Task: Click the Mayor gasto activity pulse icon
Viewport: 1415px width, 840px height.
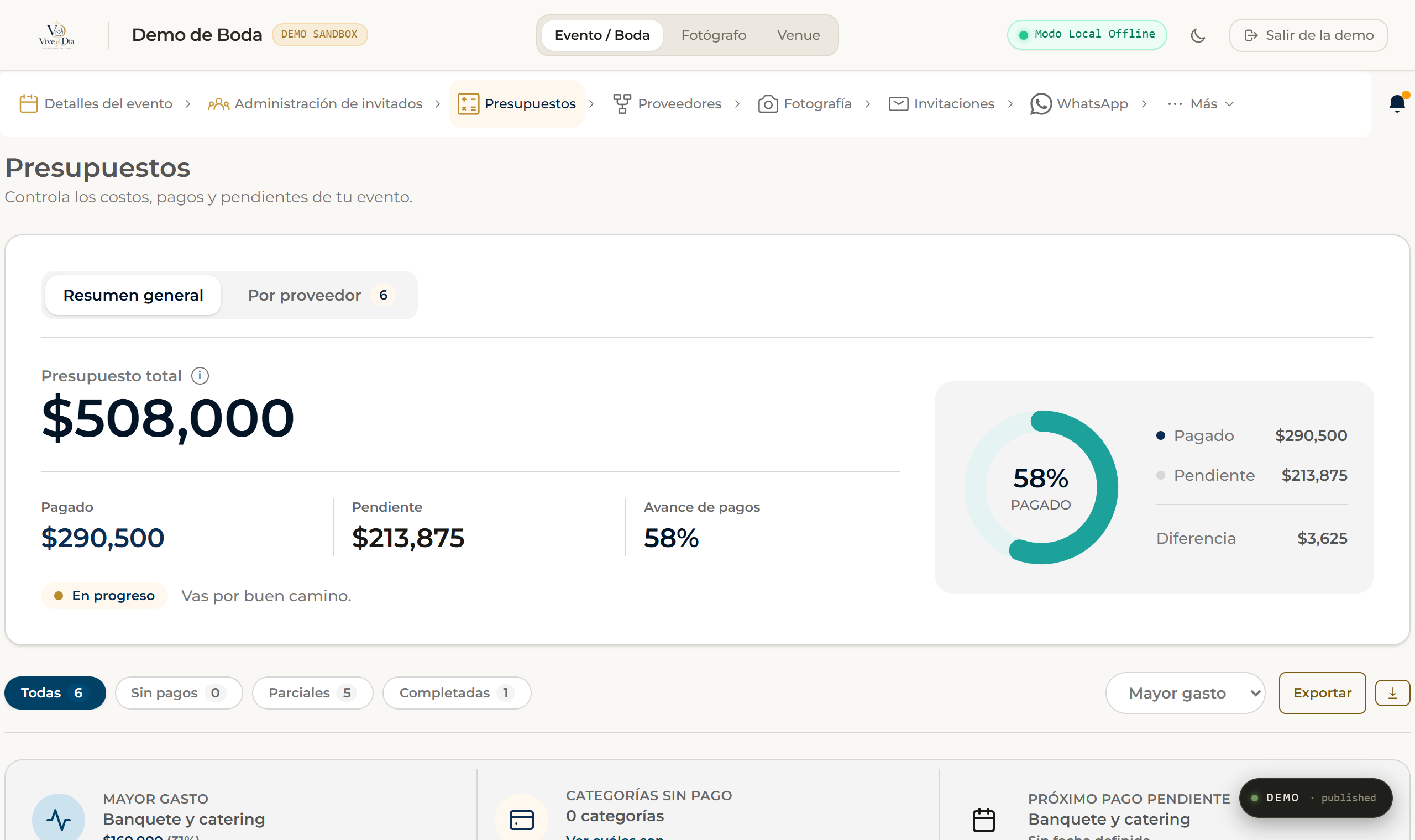Action: coord(58,819)
